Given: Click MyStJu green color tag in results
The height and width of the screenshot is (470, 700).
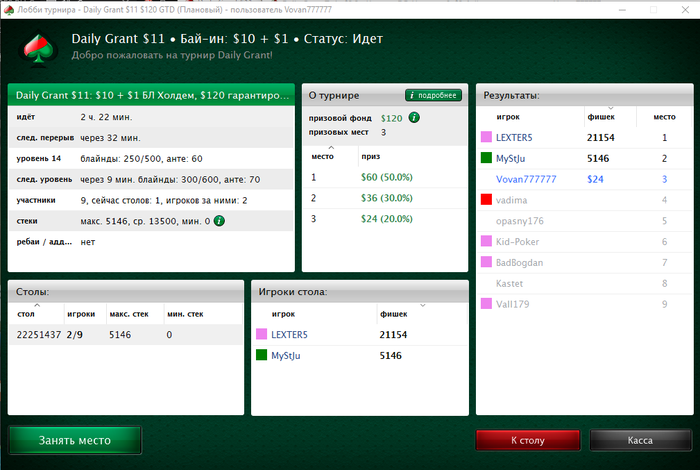Looking at the screenshot, I should coord(486,158).
